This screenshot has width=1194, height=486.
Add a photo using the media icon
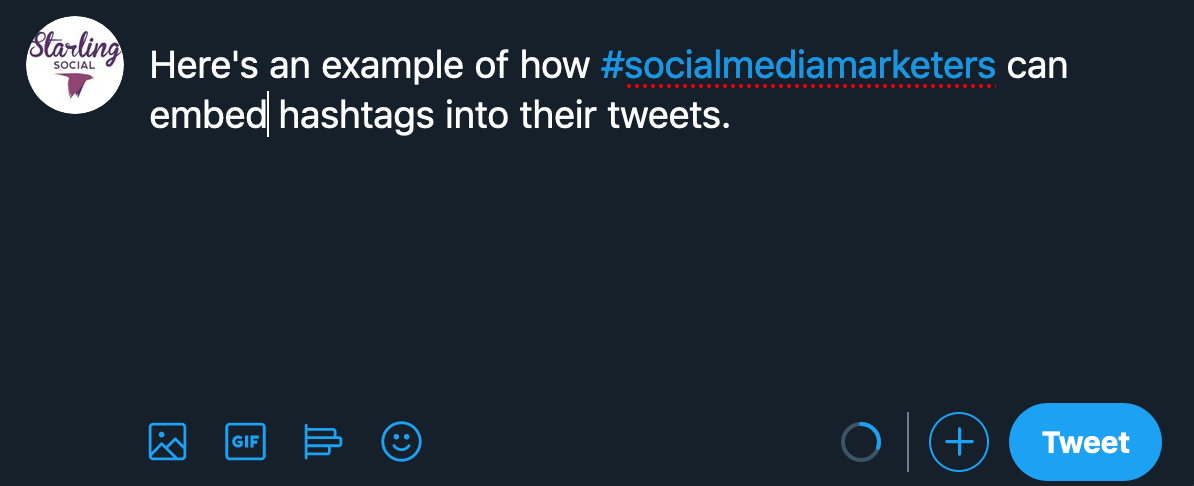point(167,441)
